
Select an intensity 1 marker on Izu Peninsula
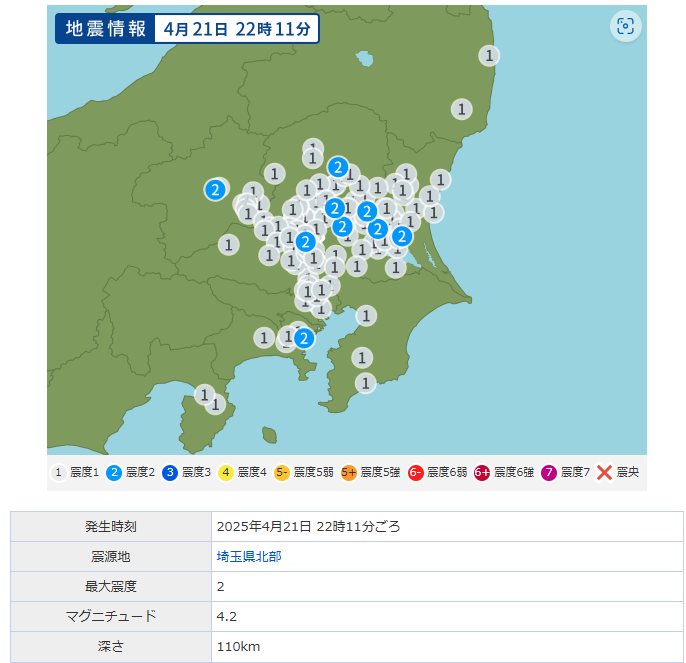pos(205,395)
